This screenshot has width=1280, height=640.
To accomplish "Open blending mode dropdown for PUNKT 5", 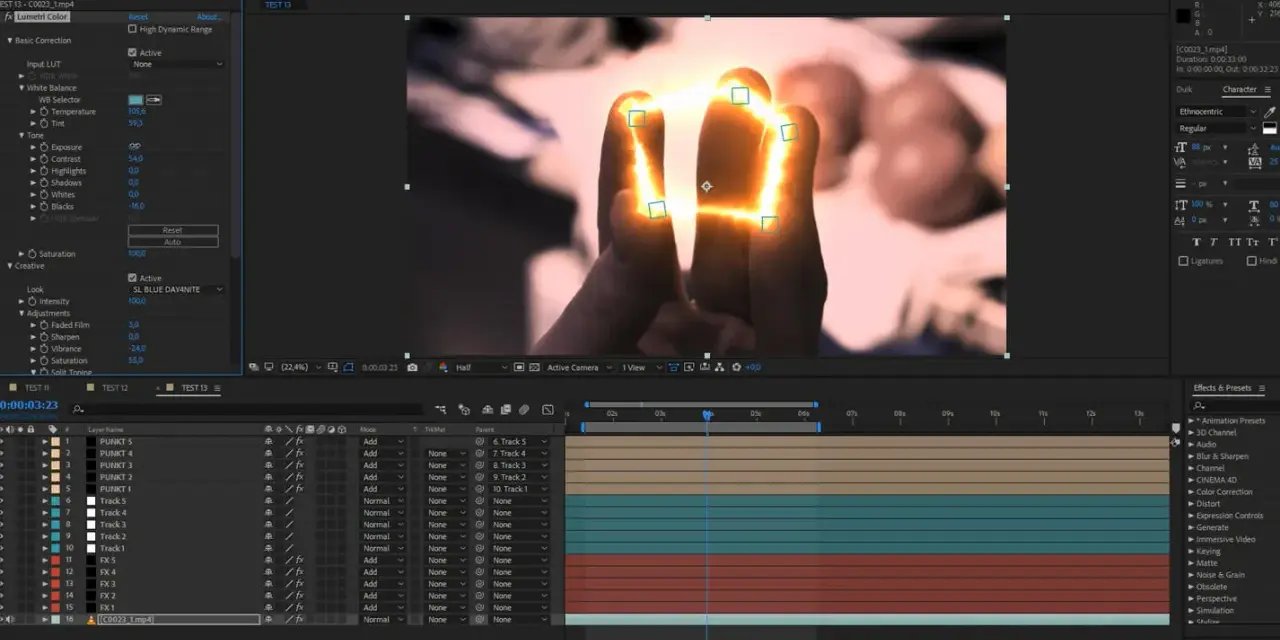I will (384, 441).
